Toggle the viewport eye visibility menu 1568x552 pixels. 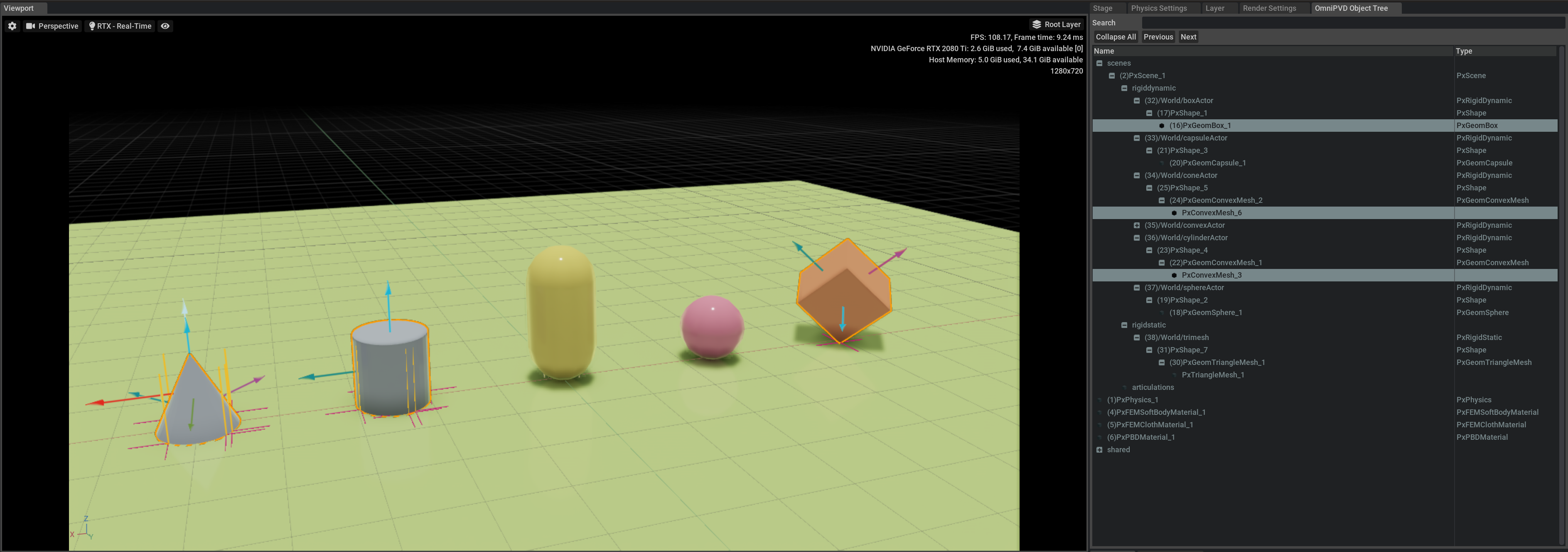tap(165, 26)
